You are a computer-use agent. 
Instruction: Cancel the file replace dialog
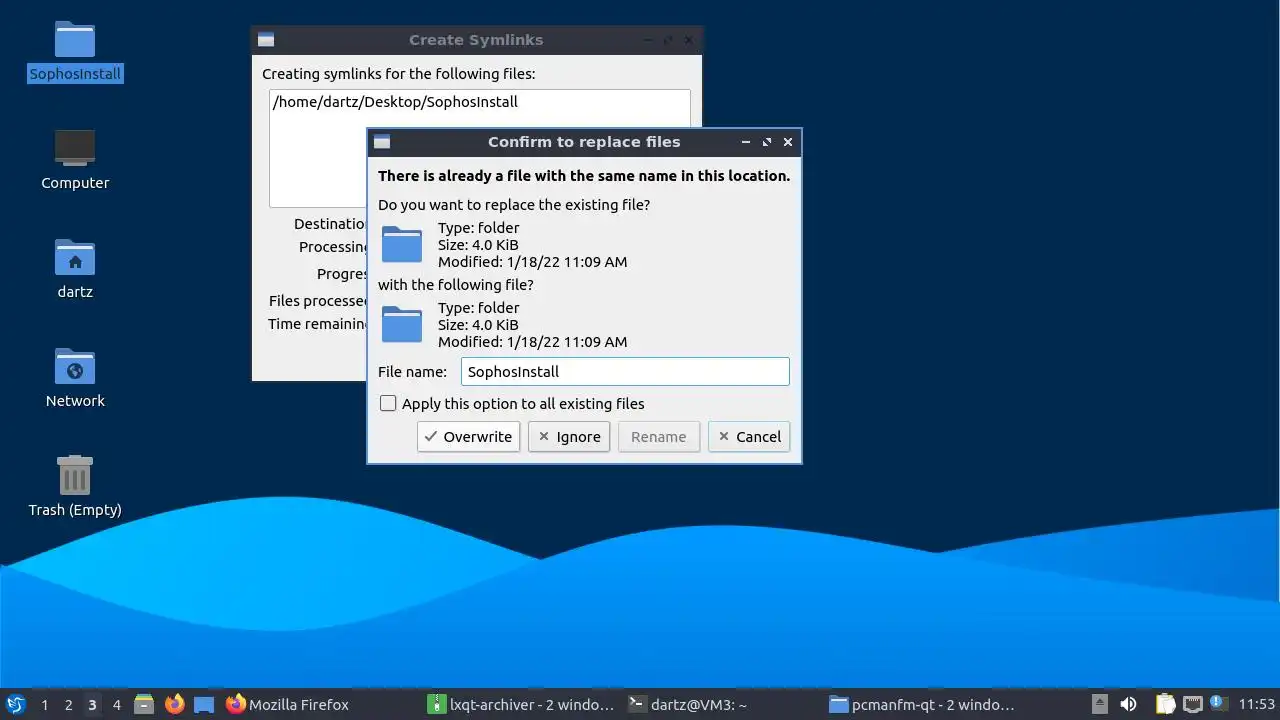click(749, 436)
